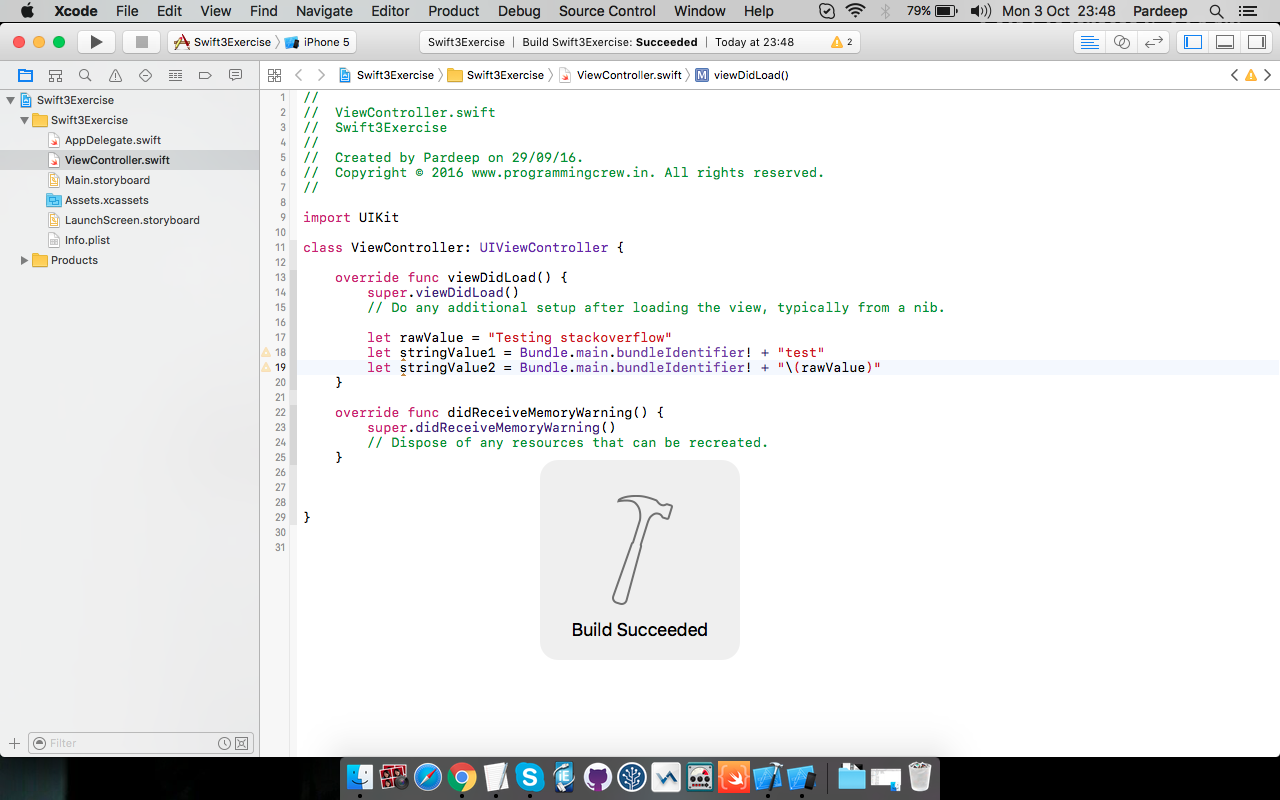Open the Source Control menu
Image resolution: width=1280 pixels, height=800 pixels.
coord(607,11)
